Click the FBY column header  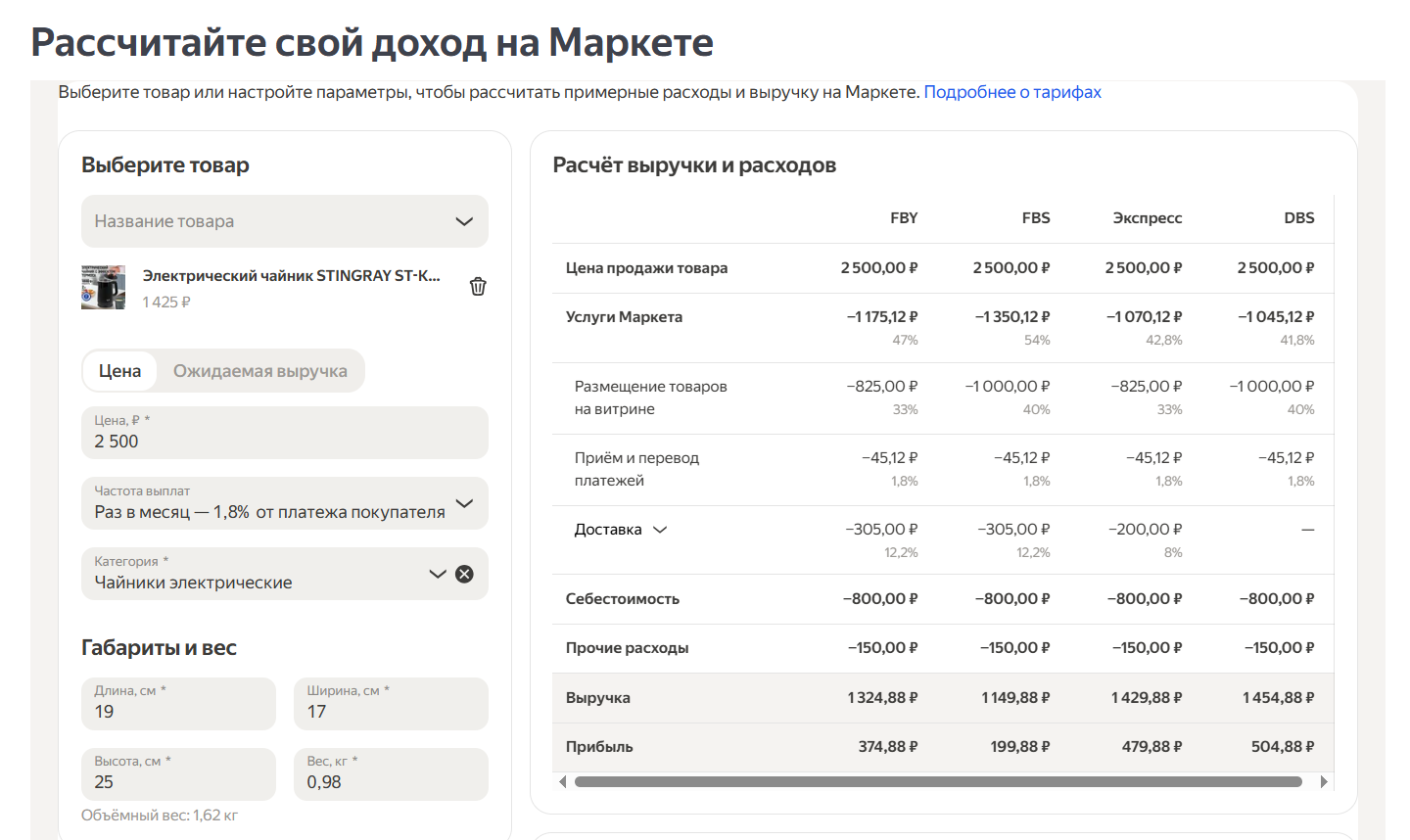pos(903,218)
